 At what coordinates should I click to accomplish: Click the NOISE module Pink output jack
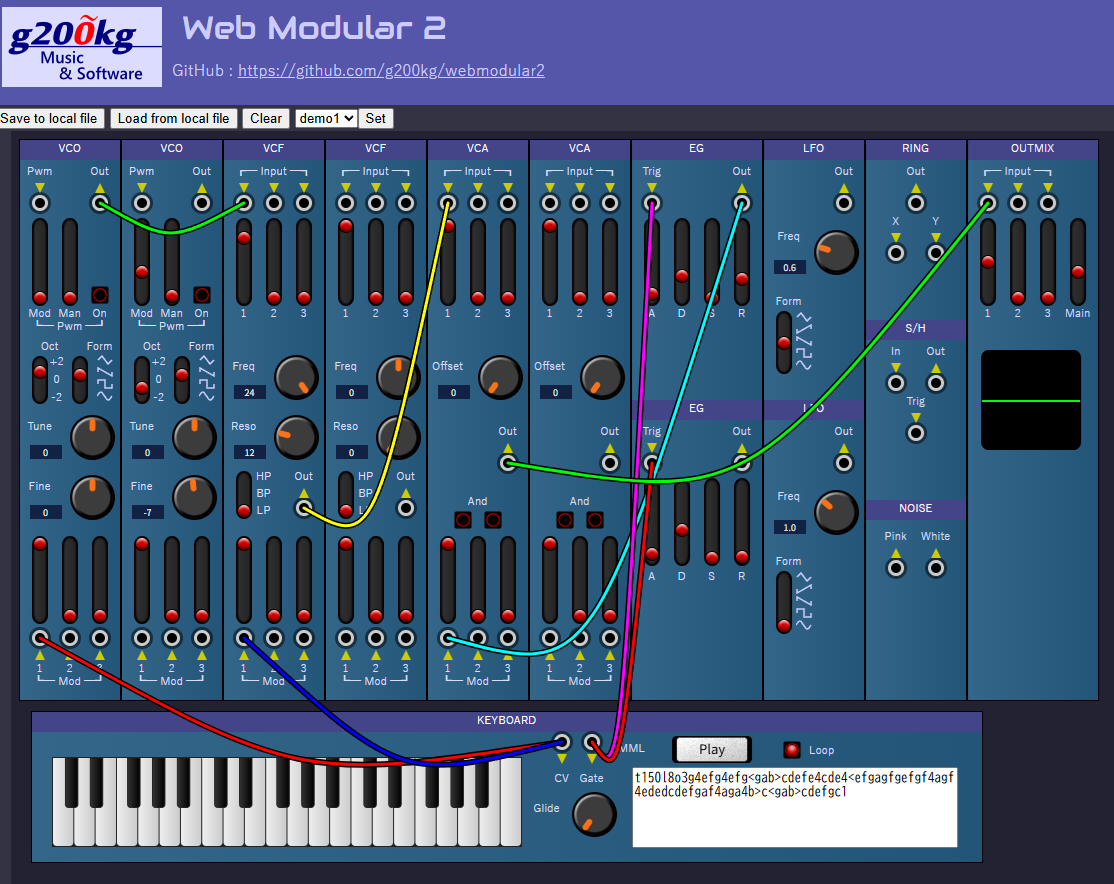(896, 567)
